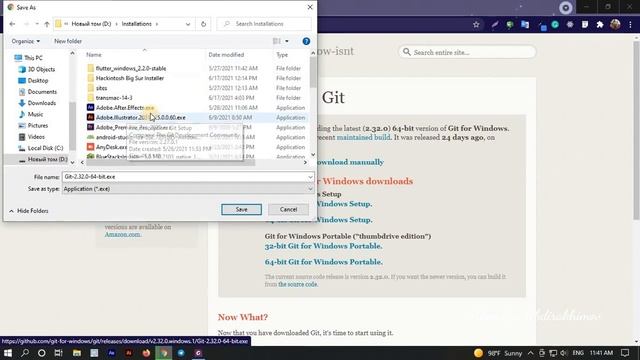The width and height of the screenshot is (640, 360).
Task: Collapse folders with Hide Folders
Action: pyautogui.click(x=29, y=211)
